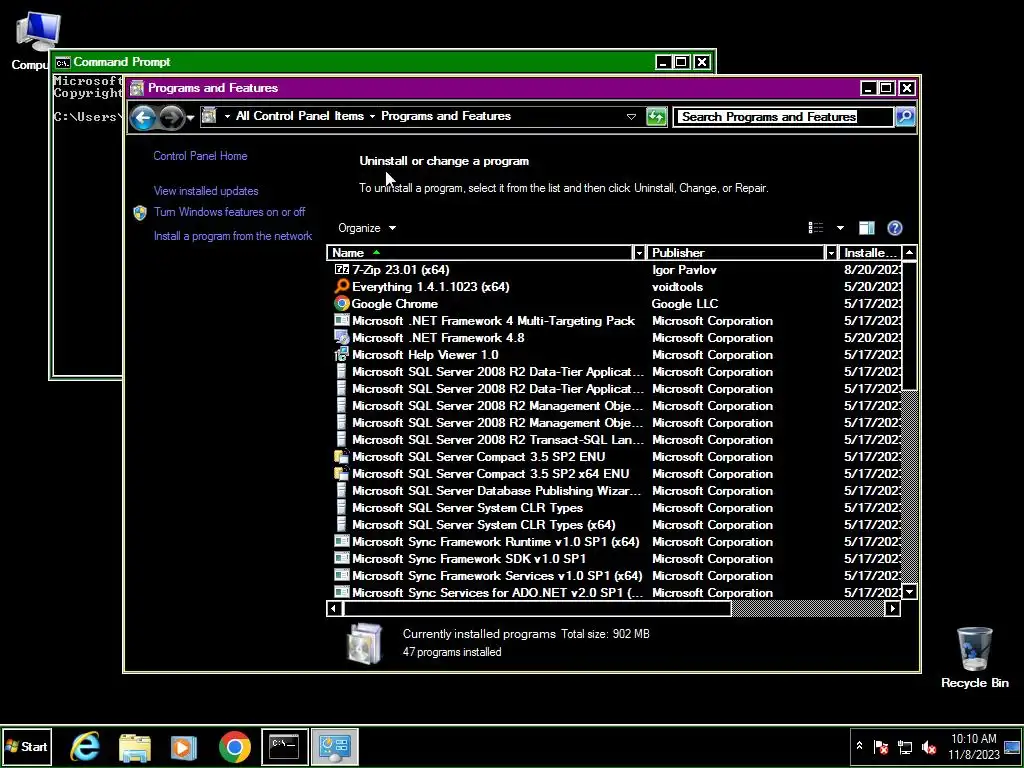Open the address bar history dropdown

[631, 117]
